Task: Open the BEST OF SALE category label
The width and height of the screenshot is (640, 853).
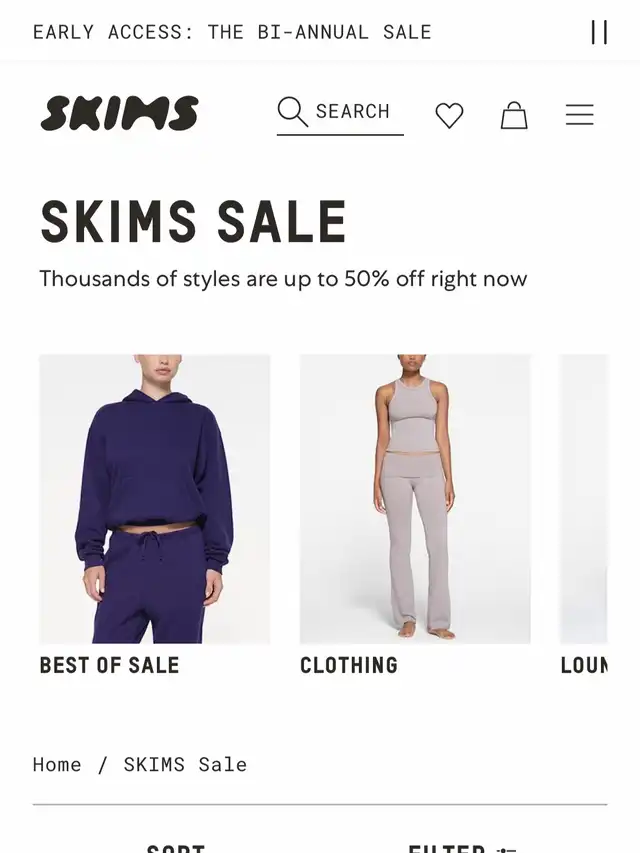Action: (x=109, y=665)
